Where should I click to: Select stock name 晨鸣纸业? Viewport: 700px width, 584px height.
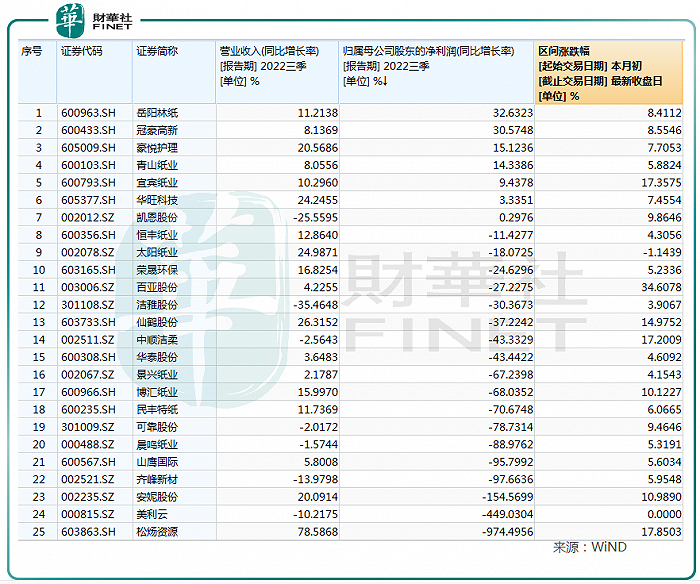(157, 444)
